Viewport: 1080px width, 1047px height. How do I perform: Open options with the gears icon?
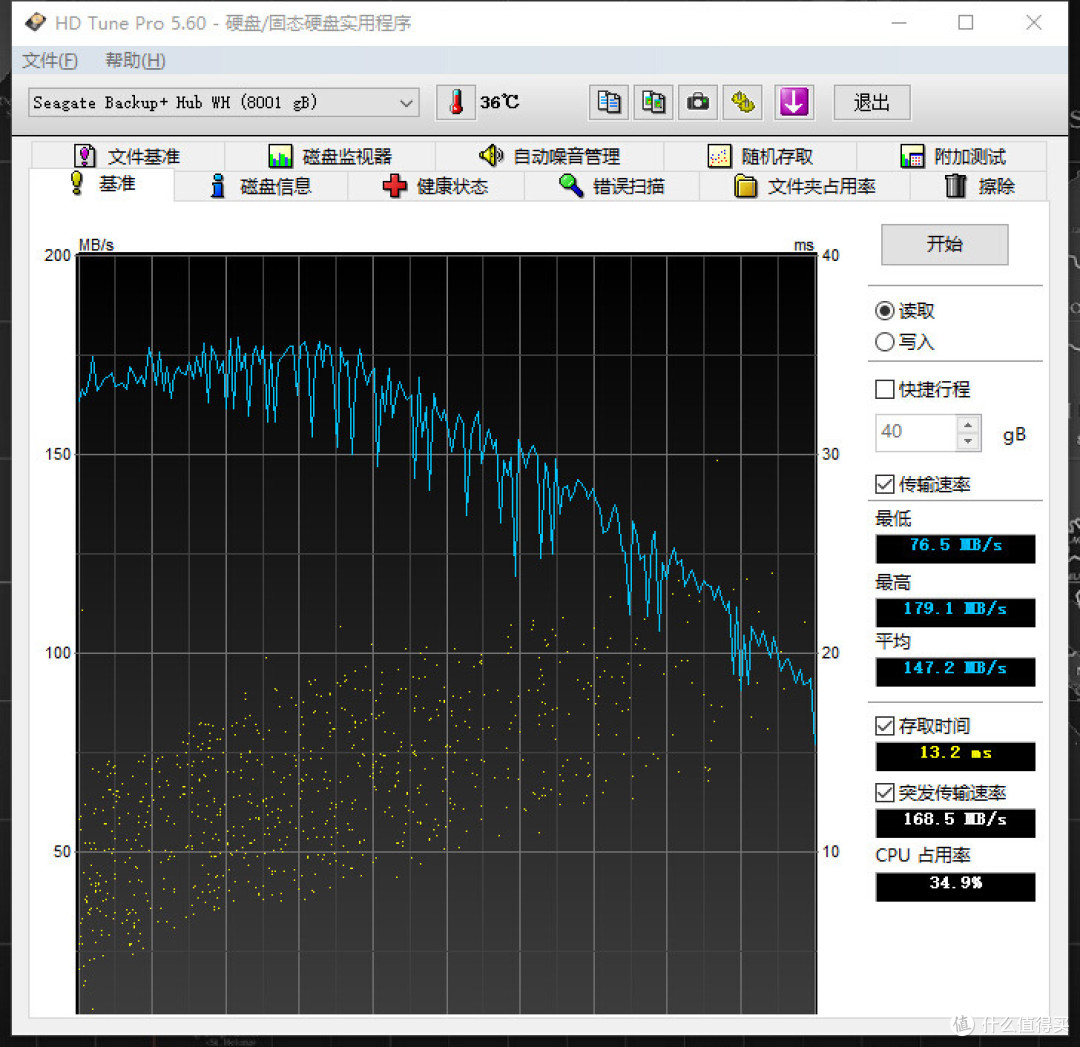tap(742, 103)
